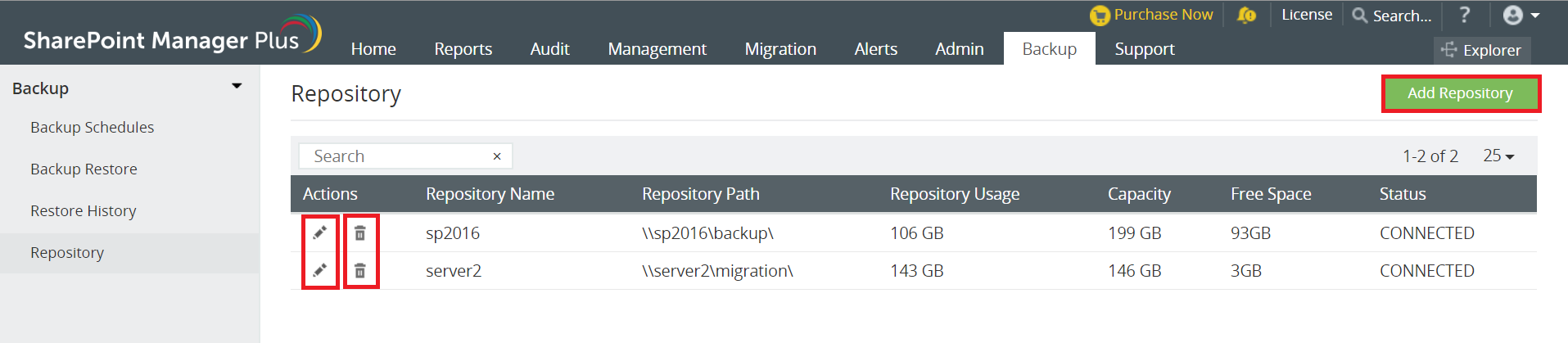Expand the 25 per-page dropdown
The image size is (1568, 343).
(x=1498, y=156)
